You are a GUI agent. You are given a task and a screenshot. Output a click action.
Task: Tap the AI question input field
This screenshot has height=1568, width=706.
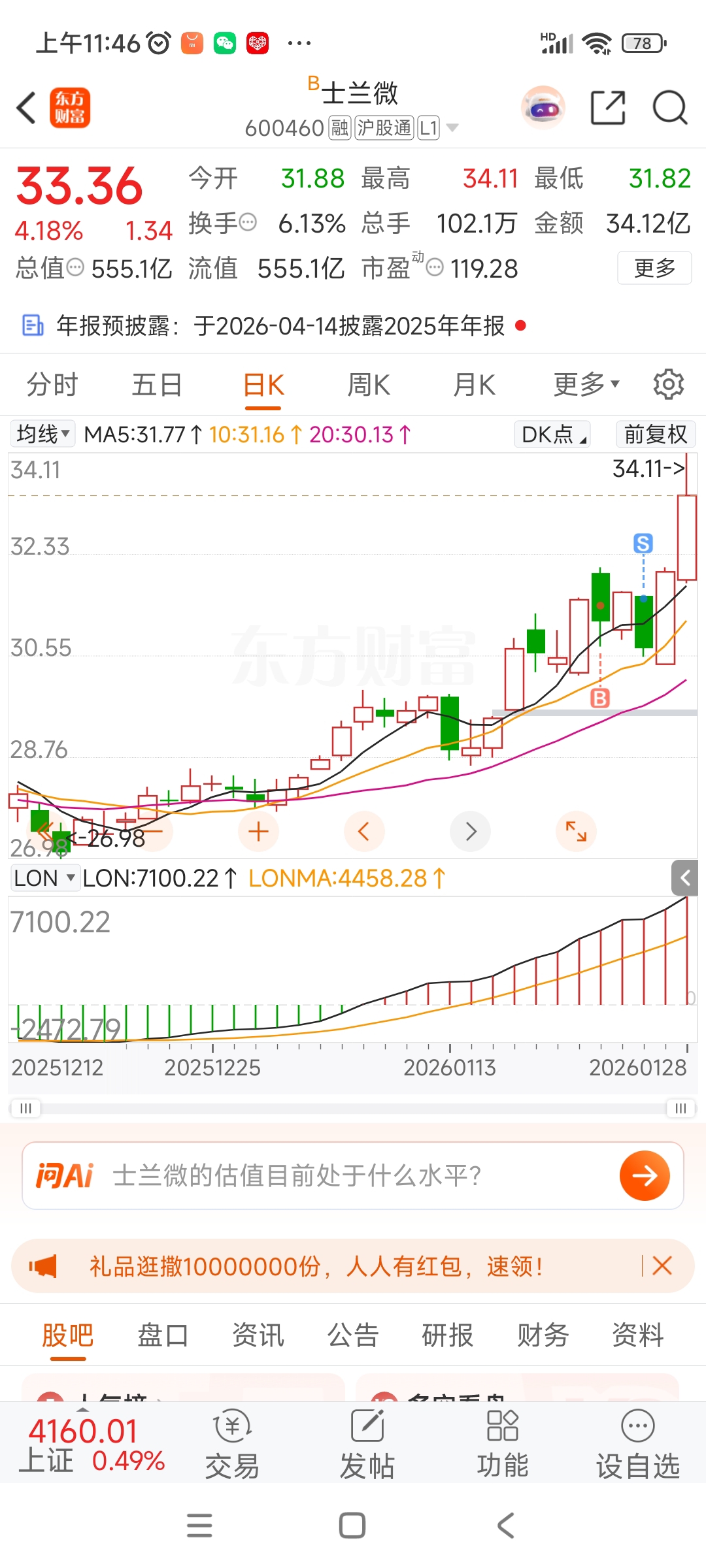coord(353,1176)
